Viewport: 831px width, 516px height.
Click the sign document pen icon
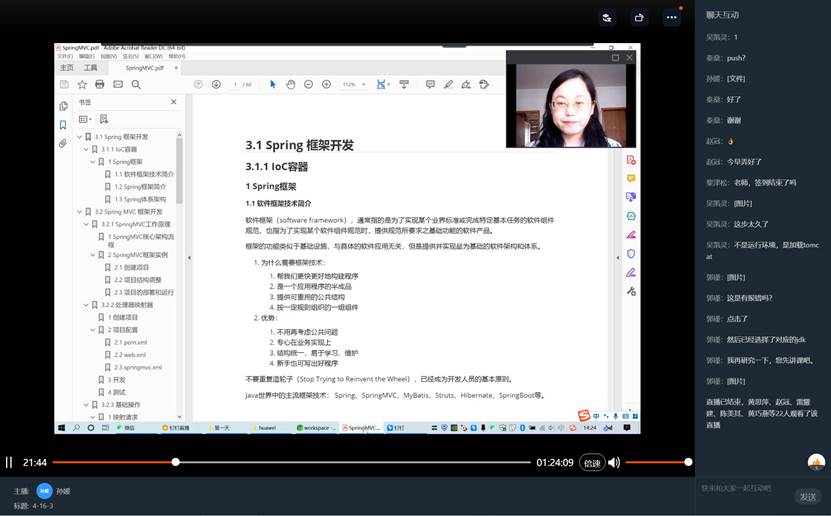[x=466, y=84]
